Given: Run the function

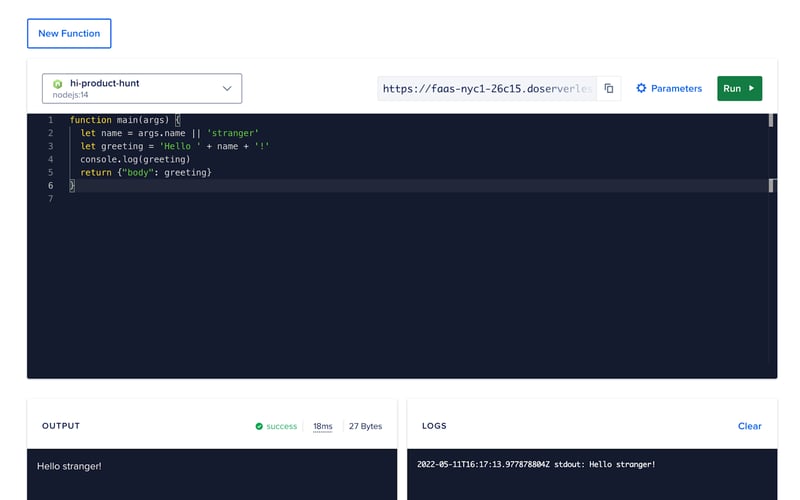Looking at the screenshot, I should 739,88.
